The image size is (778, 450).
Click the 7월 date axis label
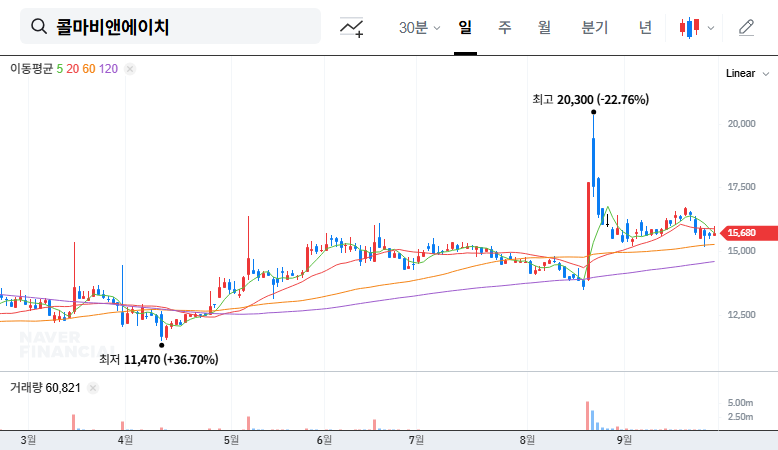pyautogui.click(x=416, y=440)
